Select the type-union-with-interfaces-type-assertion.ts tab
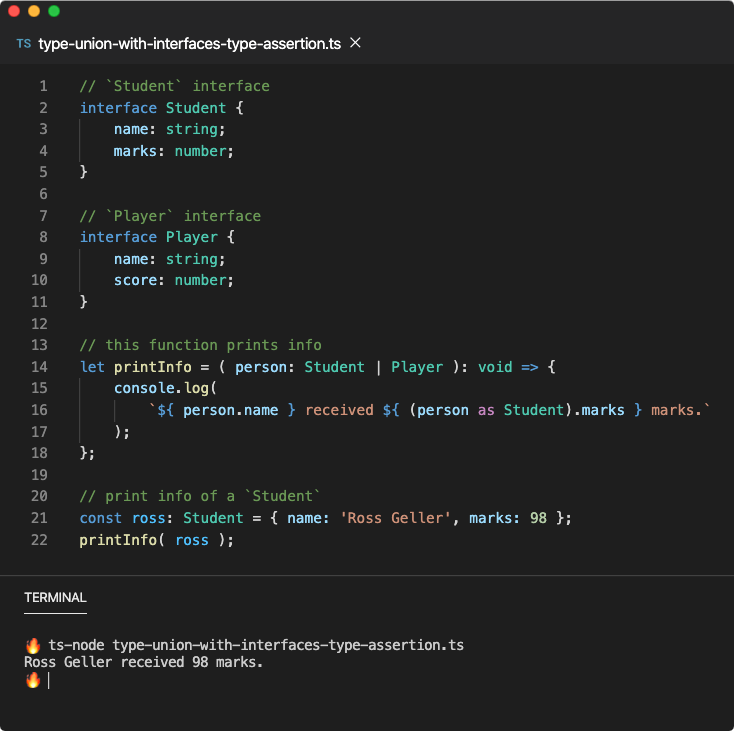 pyautogui.click(x=189, y=44)
